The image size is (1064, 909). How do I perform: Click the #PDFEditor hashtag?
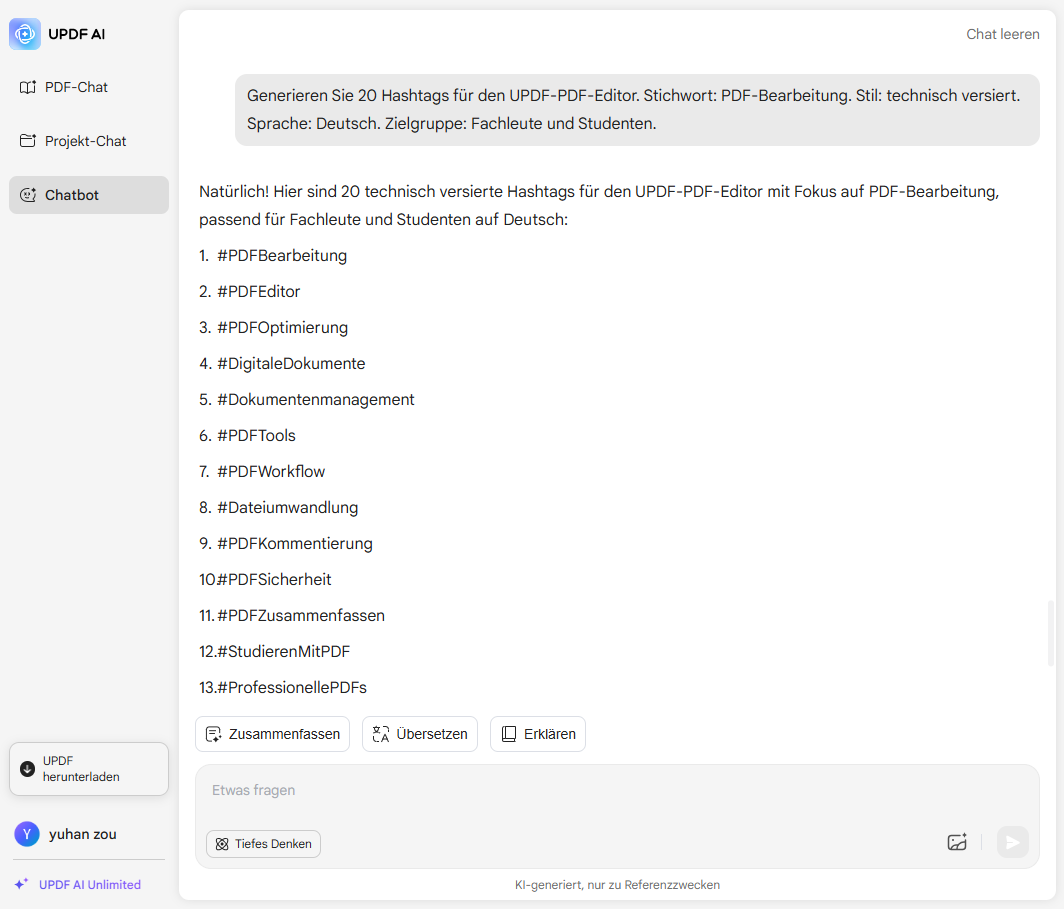[259, 292]
